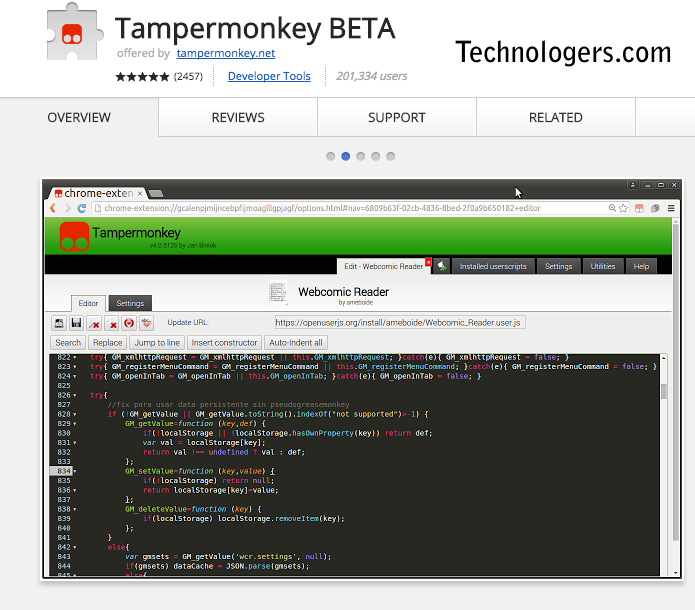
Task: Open the Help tab
Action: tap(641, 266)
